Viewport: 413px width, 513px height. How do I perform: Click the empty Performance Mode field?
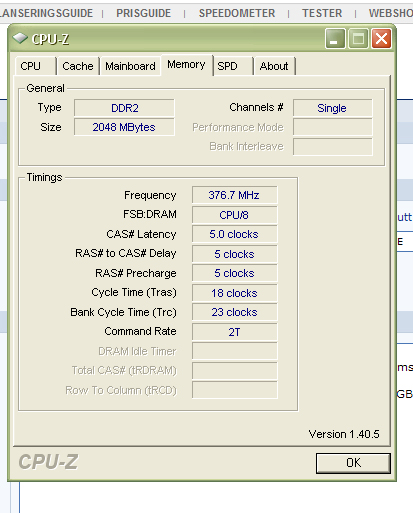point(333,127)
